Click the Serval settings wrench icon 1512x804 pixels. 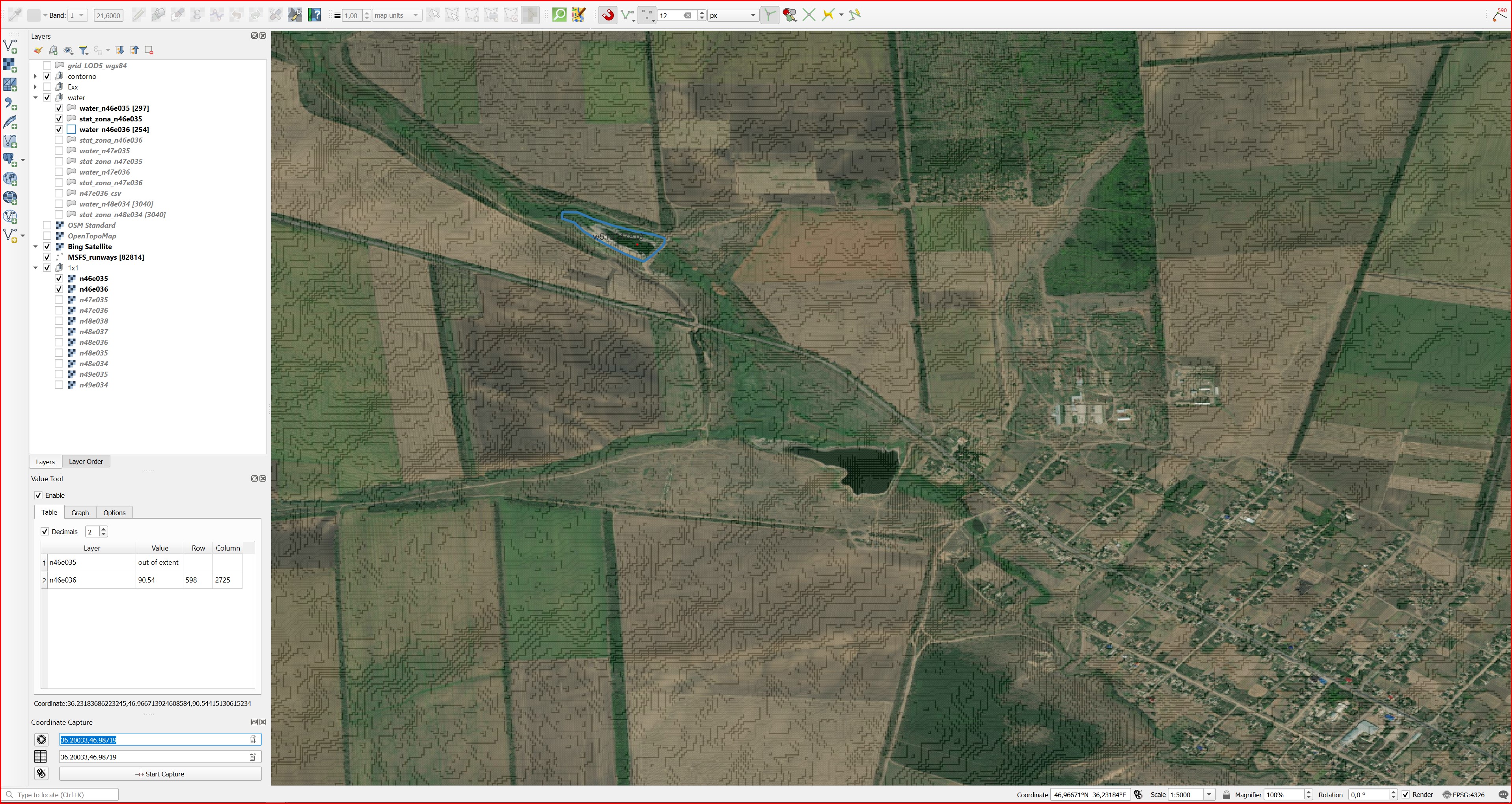[x=295, y=15]
